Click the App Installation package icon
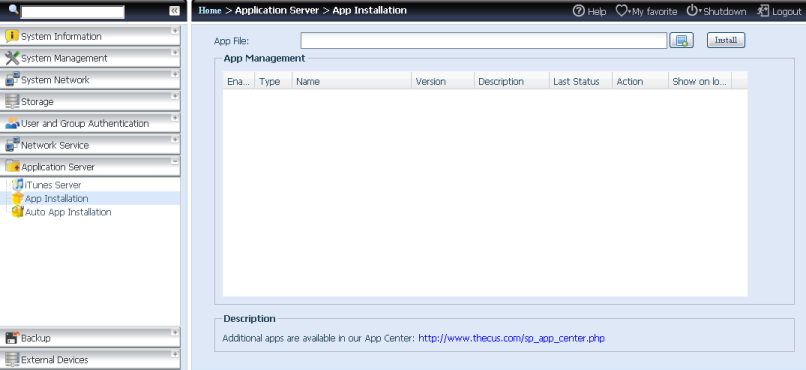806x370 pixels. point(18,198)
